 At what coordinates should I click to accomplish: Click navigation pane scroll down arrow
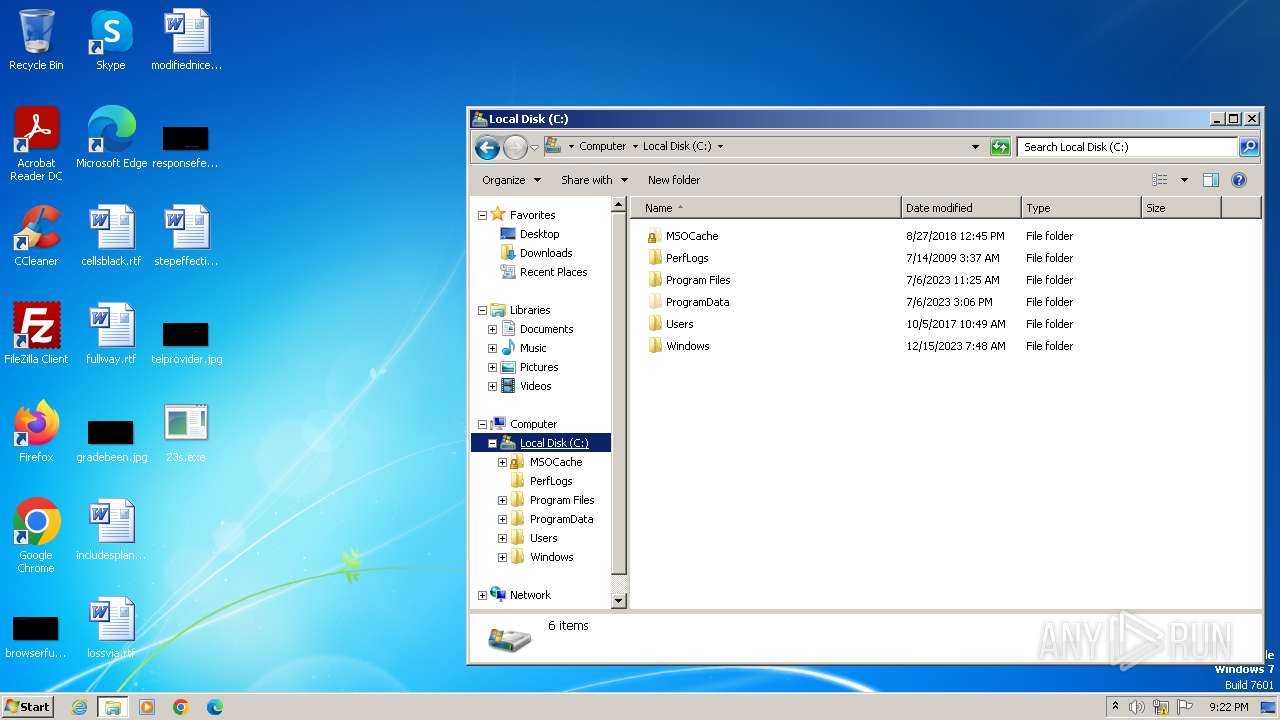click(x=618, y=601)
